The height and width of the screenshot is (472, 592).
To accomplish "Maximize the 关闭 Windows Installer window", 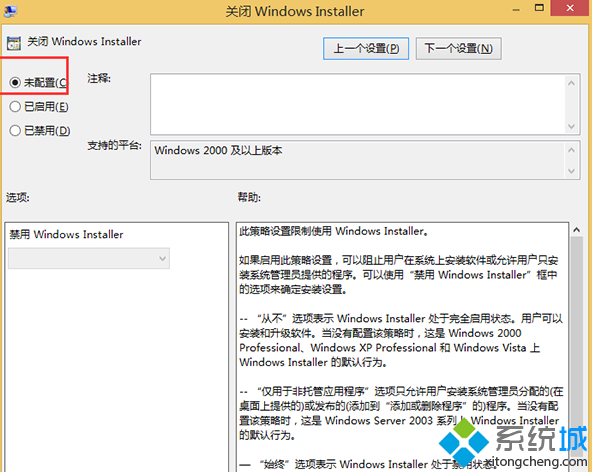I will click(x=540, y=8).
